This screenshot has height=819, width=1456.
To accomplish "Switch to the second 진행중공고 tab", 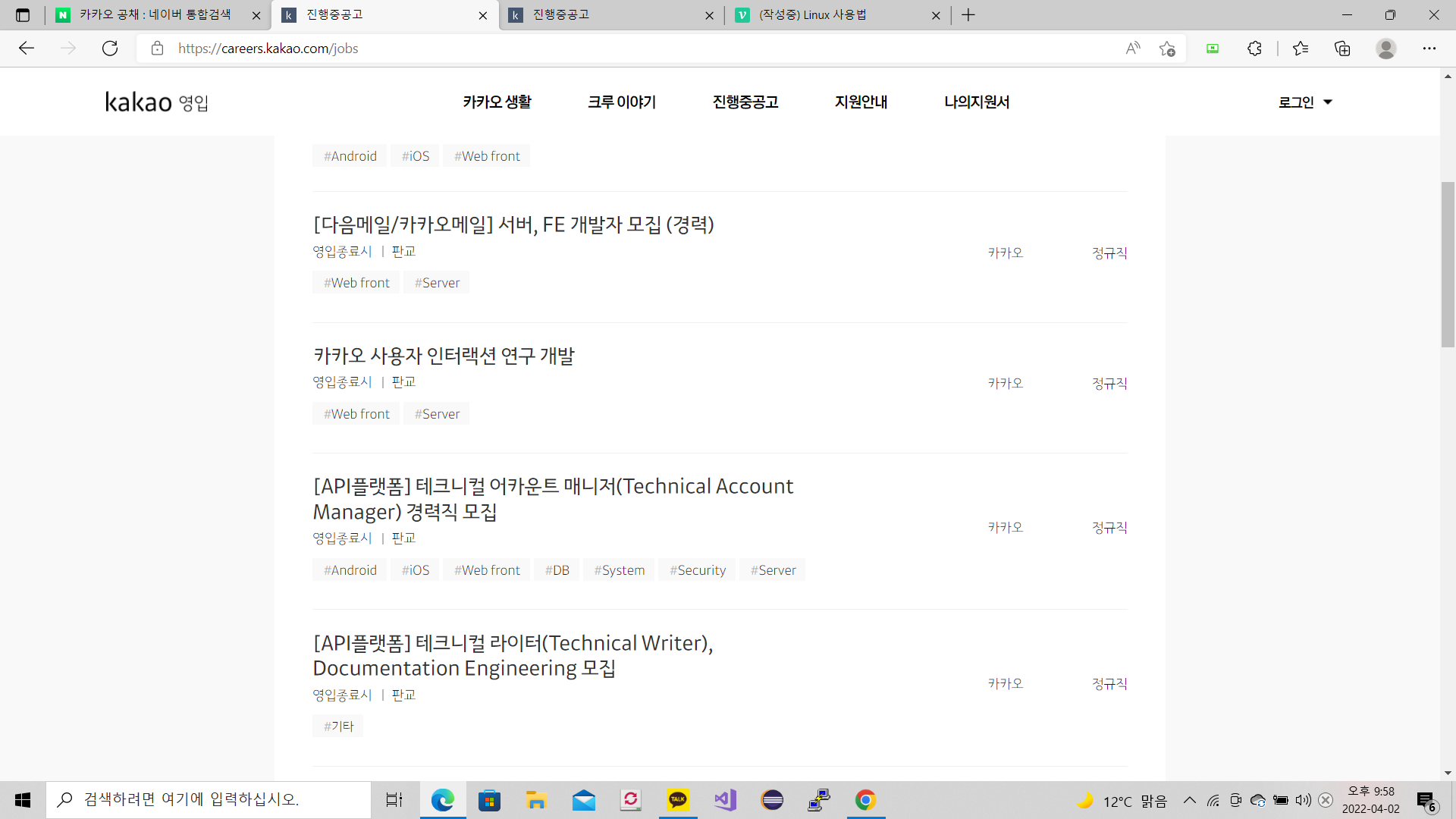I will (611, 15).
